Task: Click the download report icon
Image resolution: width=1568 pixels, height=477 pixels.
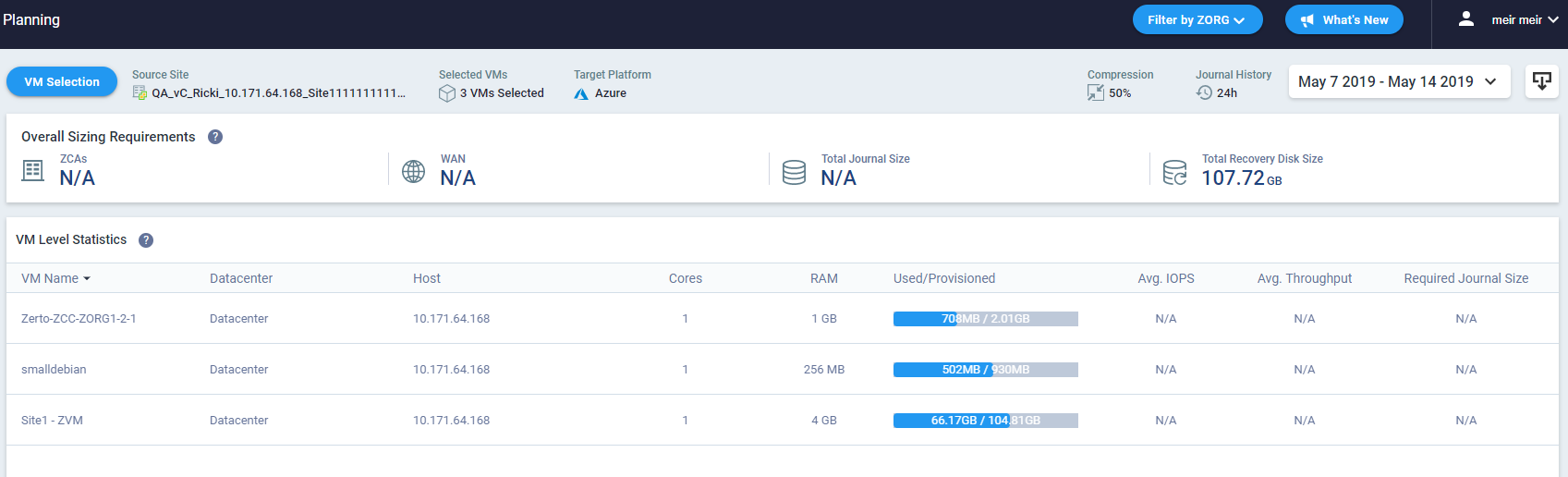Action: pos(1542,81)
